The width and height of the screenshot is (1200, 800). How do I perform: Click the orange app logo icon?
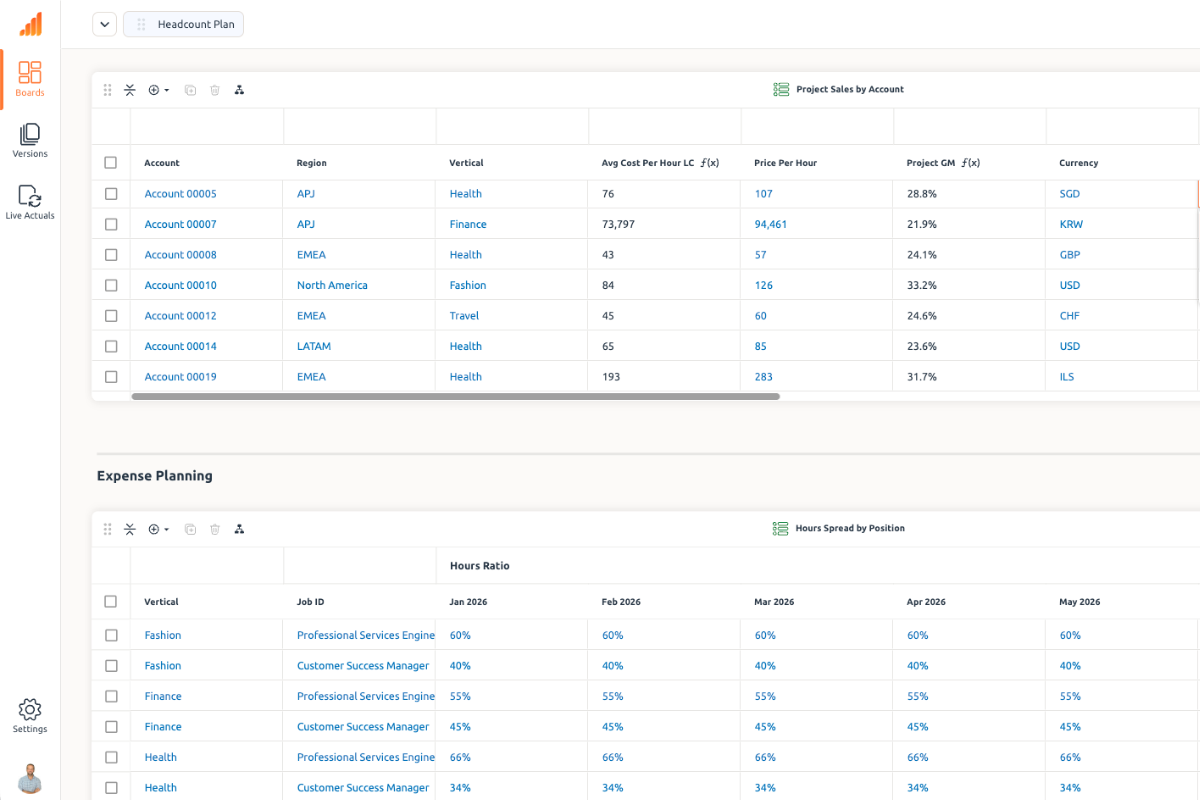30,24
